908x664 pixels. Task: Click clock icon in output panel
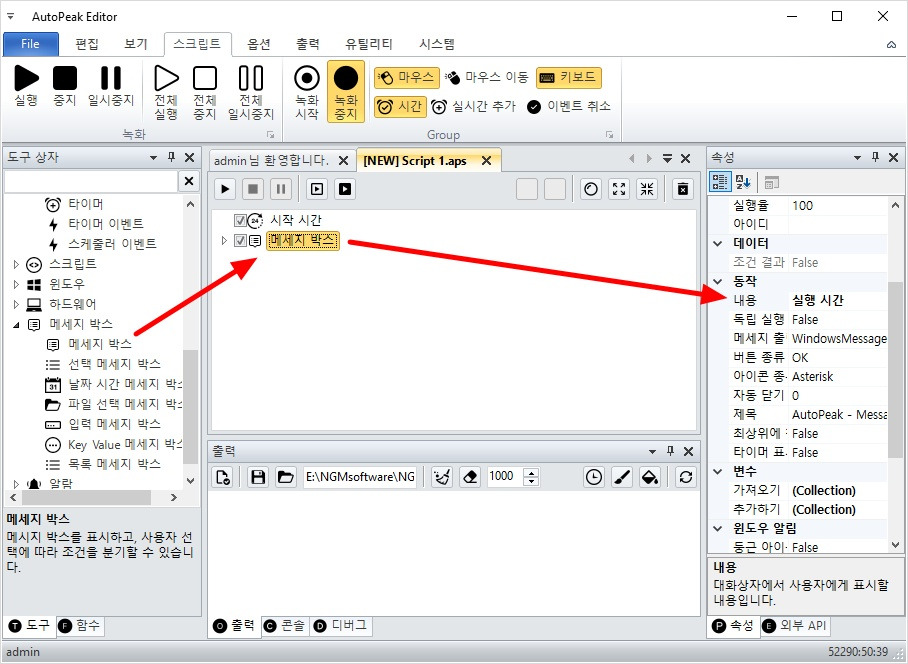594,477
